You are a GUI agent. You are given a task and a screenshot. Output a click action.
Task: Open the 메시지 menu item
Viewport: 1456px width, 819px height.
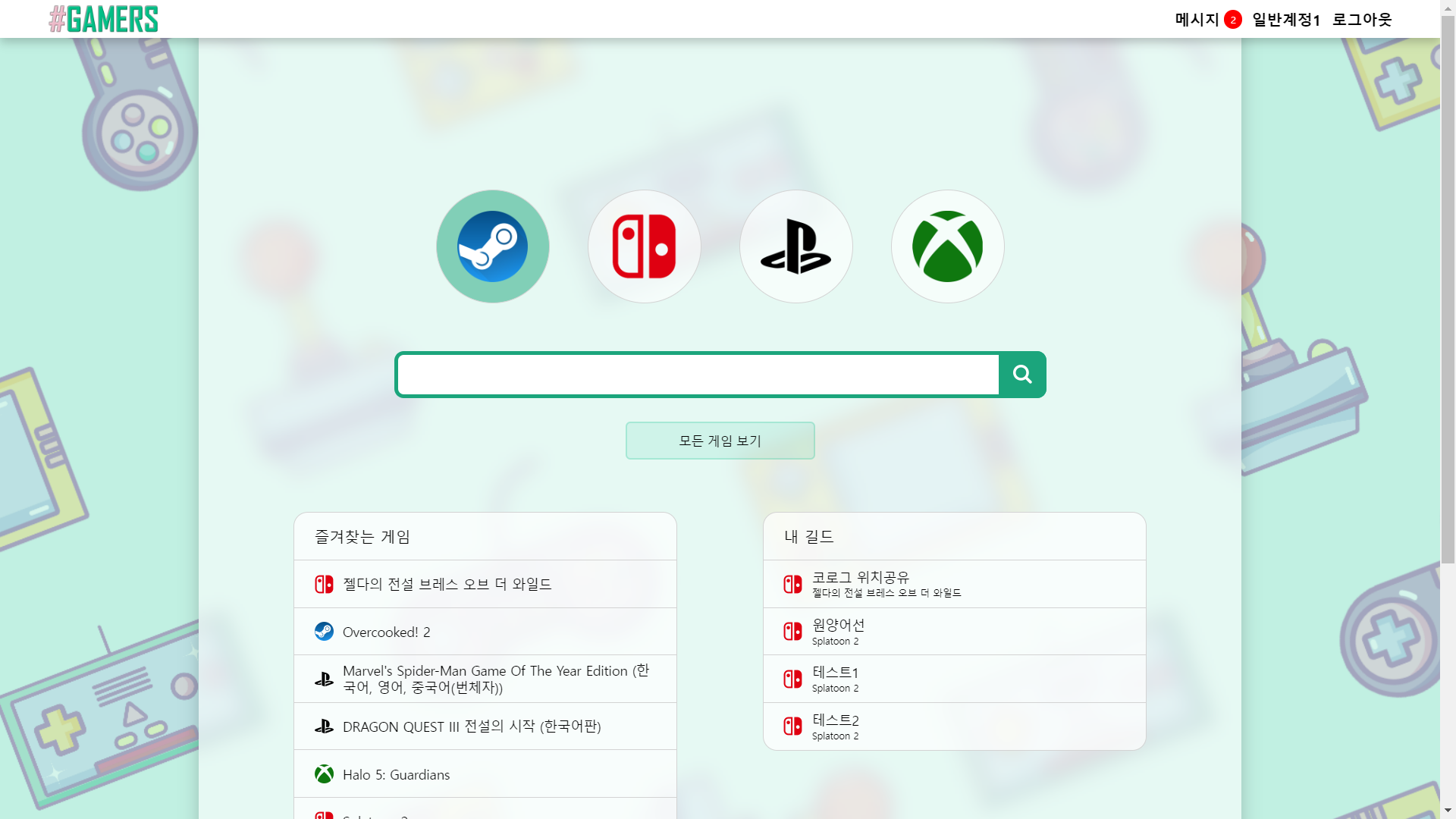pos(1196,20)
